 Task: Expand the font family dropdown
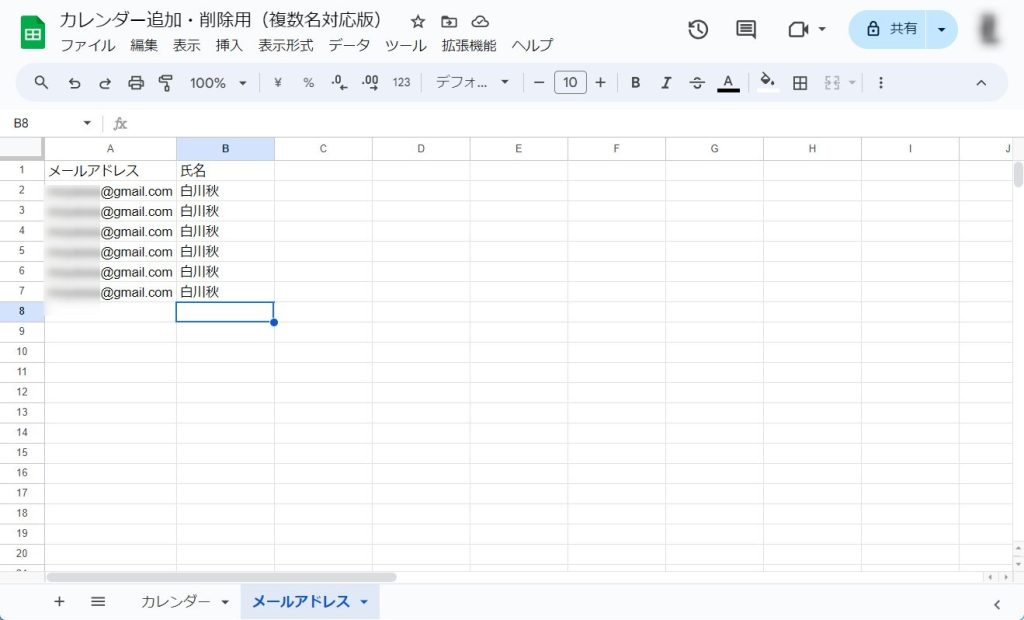click(x=473, y=83)
